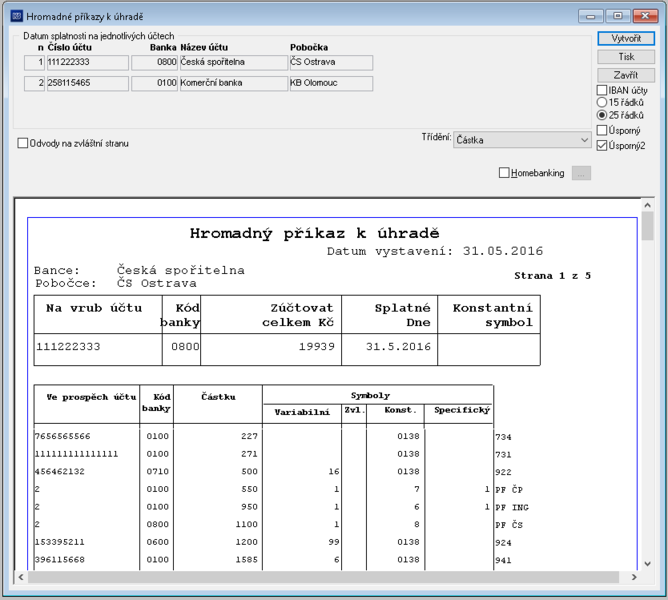Click the amount 1100 in preview table
Screen dimensions: 668x600
point(247,525)
